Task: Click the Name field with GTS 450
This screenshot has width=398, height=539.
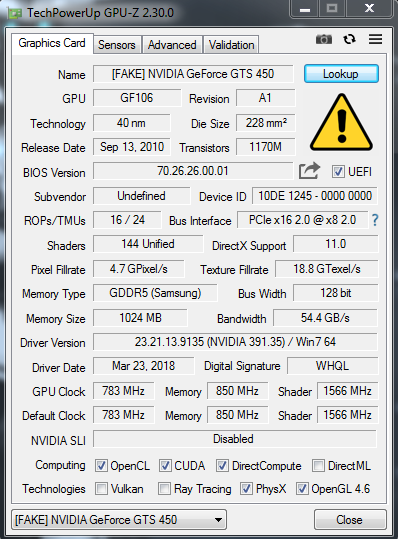Action: coord(193,74)
